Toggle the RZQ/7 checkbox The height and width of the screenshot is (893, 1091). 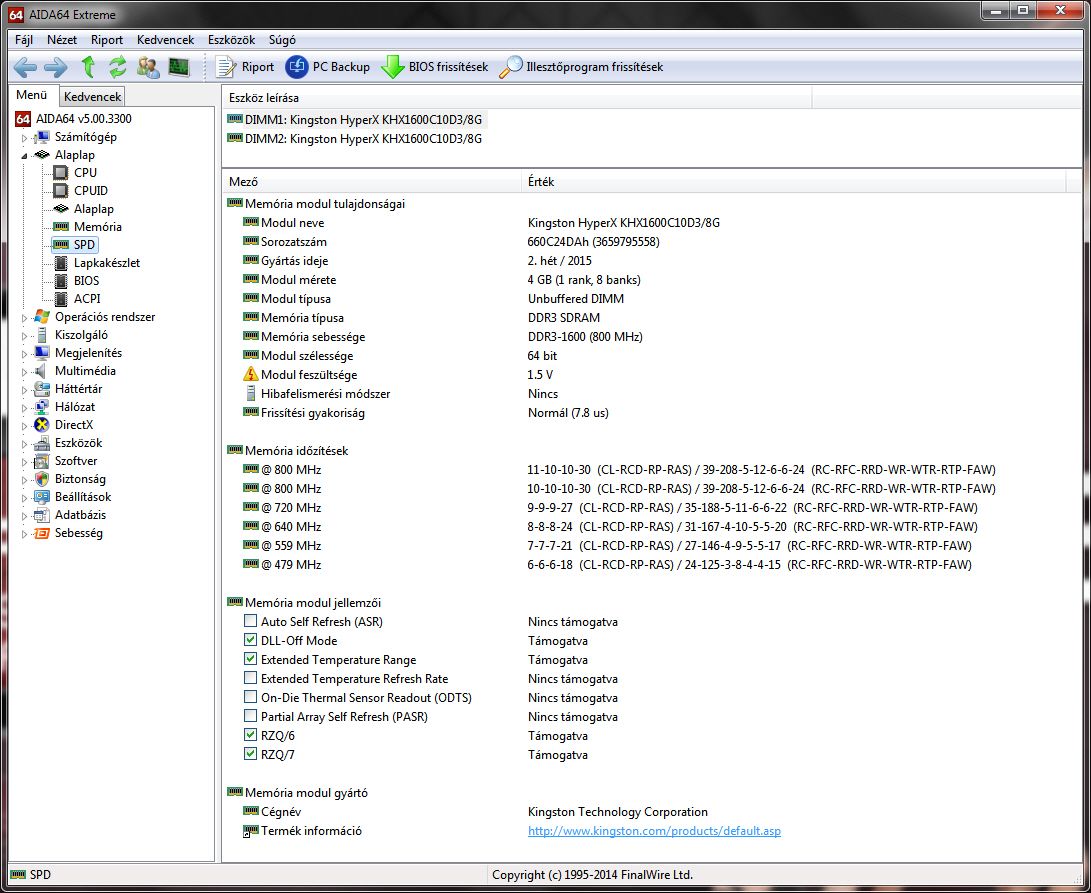(250, 754)
